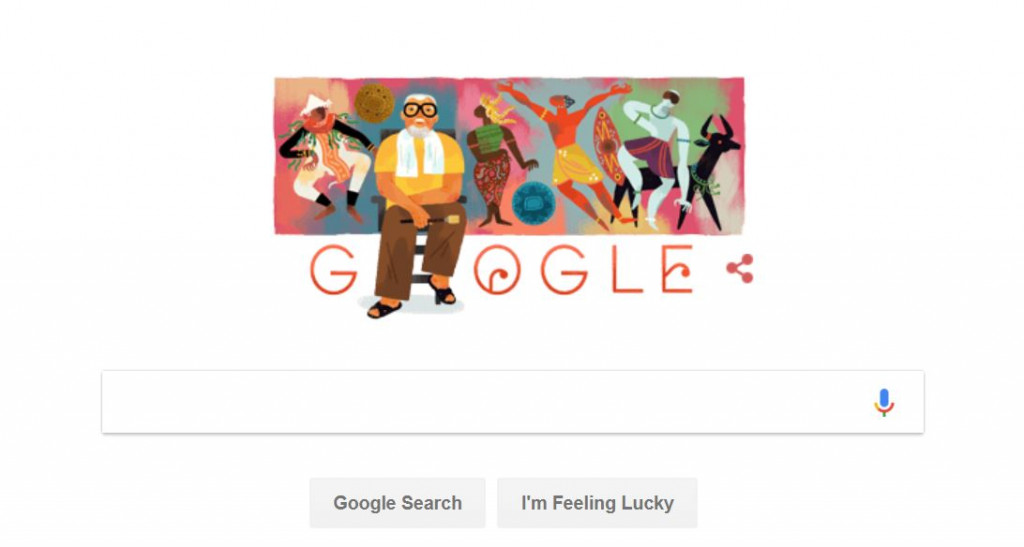Click the masked dancer in white hat

(321, 157)
